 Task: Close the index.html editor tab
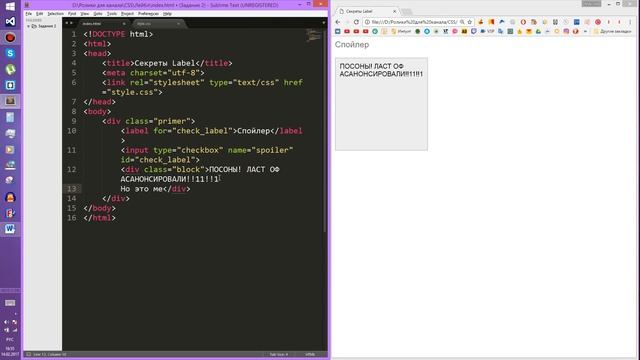(124, 24)
